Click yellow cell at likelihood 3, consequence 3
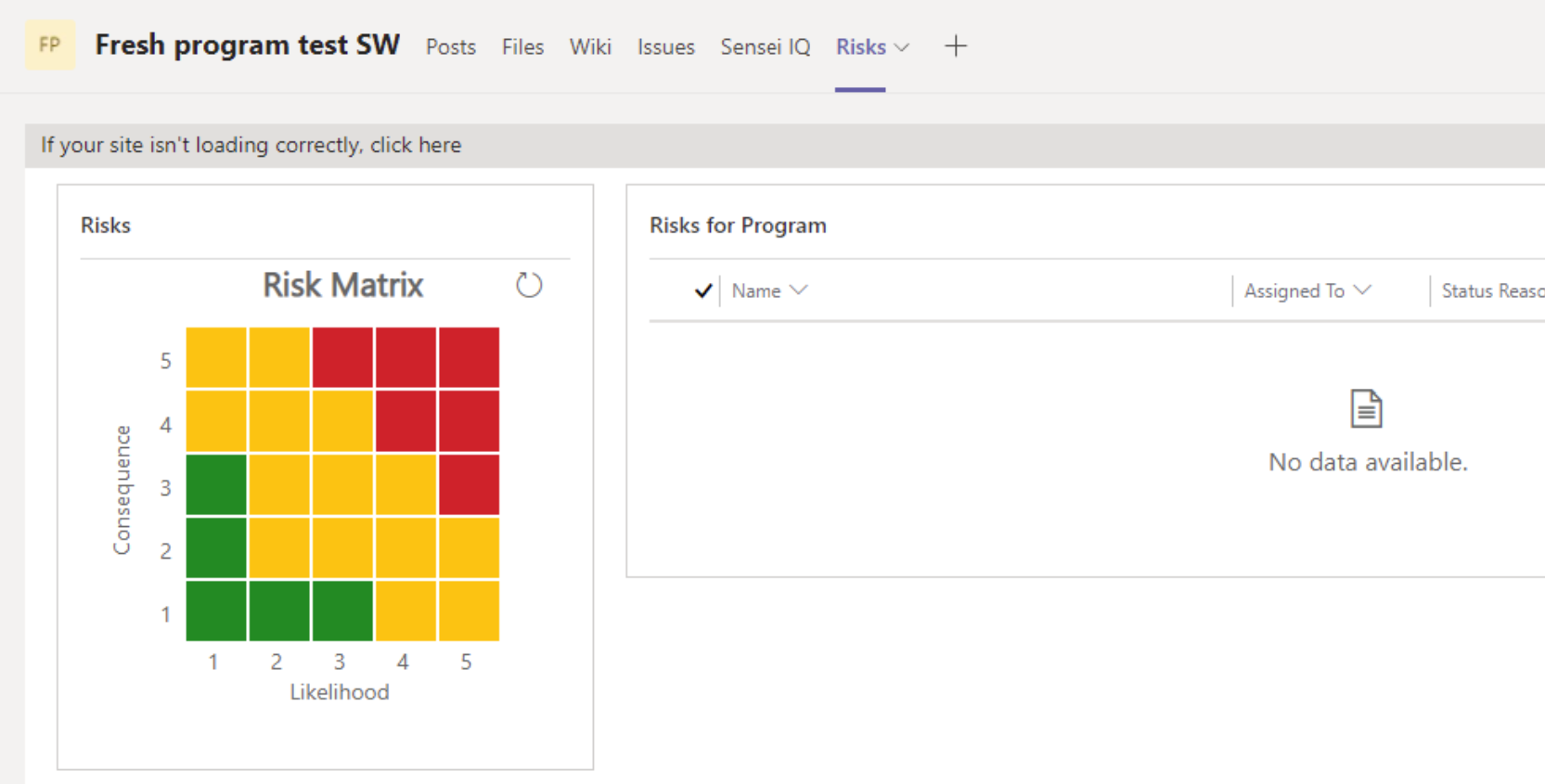The image size is (1545, 784). (x=342, y=484)
